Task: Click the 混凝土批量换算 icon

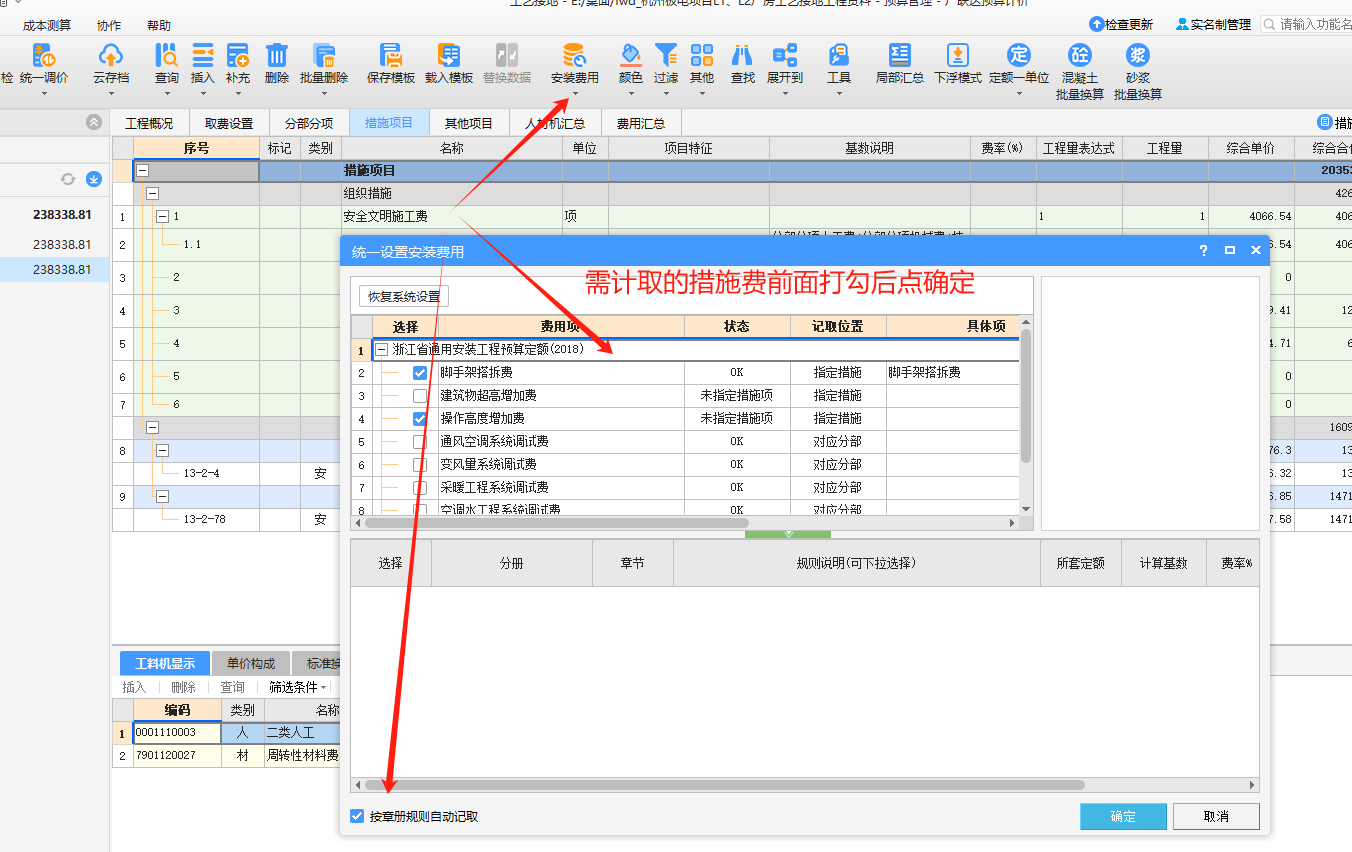Action: tap(1080, 56)
